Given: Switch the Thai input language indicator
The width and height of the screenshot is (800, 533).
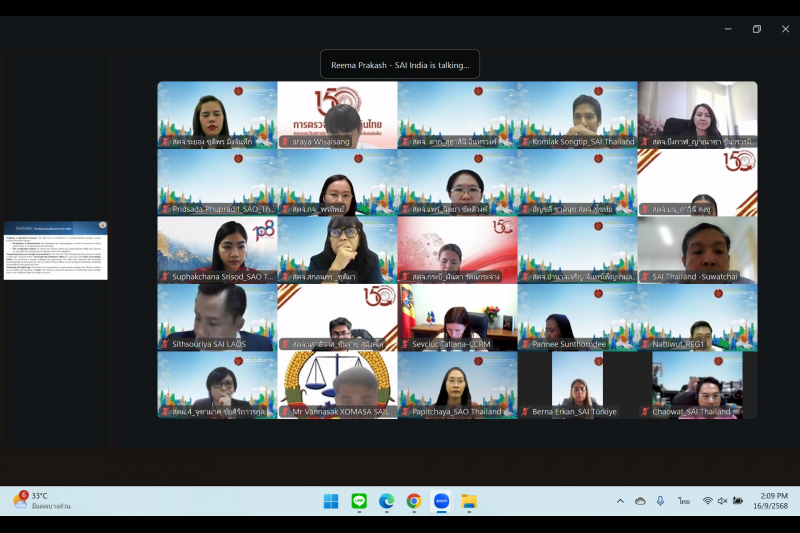Looking at the screenshot, I should (x=684, y=501).
